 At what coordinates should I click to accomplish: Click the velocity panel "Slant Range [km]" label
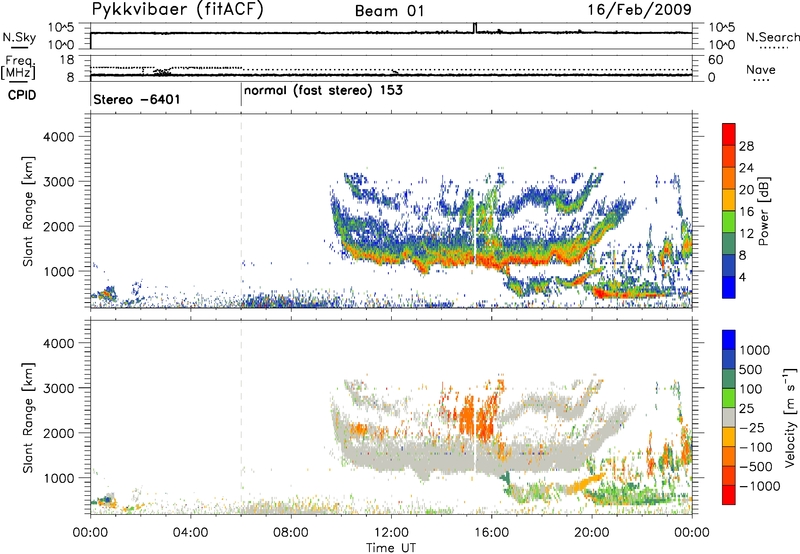(29, 418)
